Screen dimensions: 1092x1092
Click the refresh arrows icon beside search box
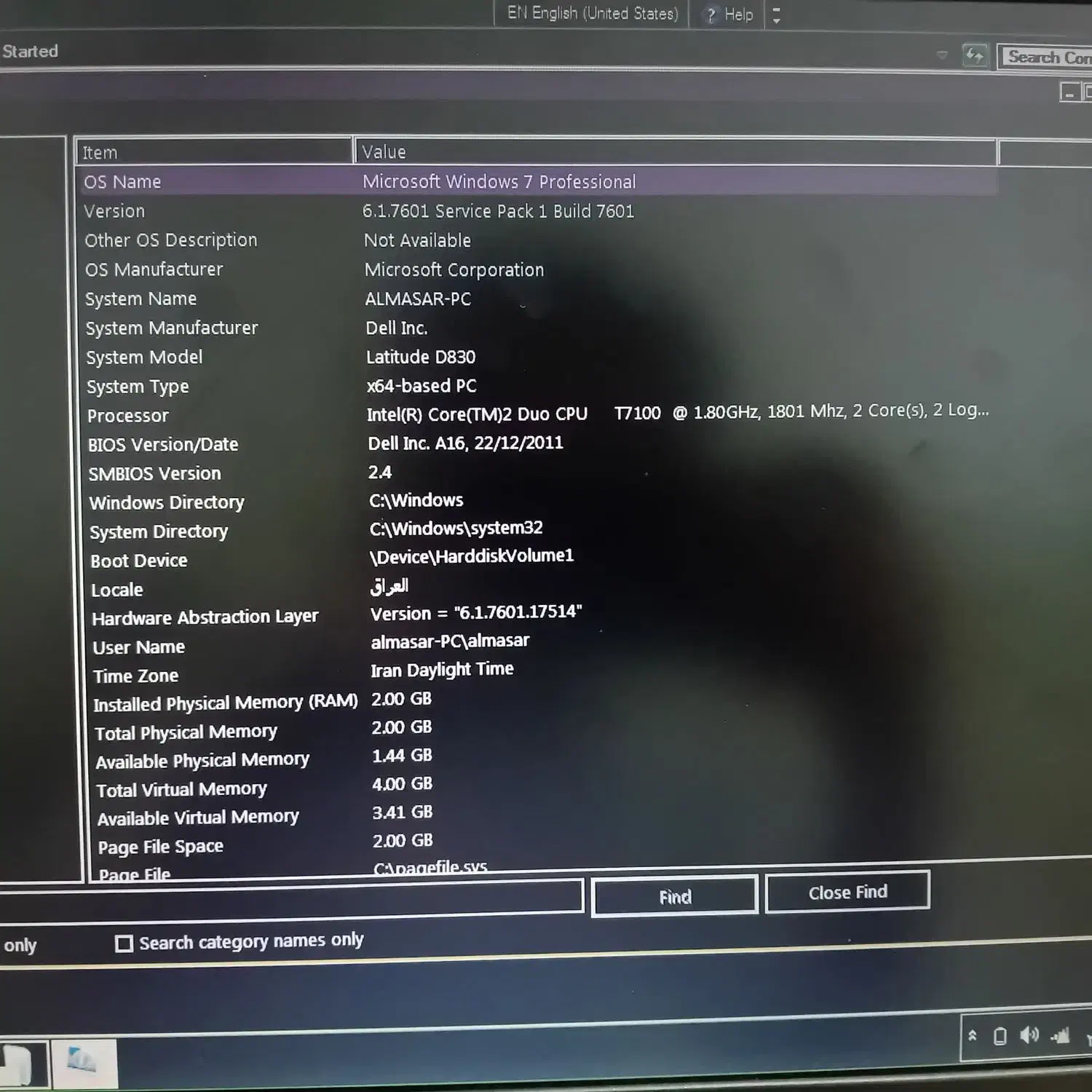[974, 55]
